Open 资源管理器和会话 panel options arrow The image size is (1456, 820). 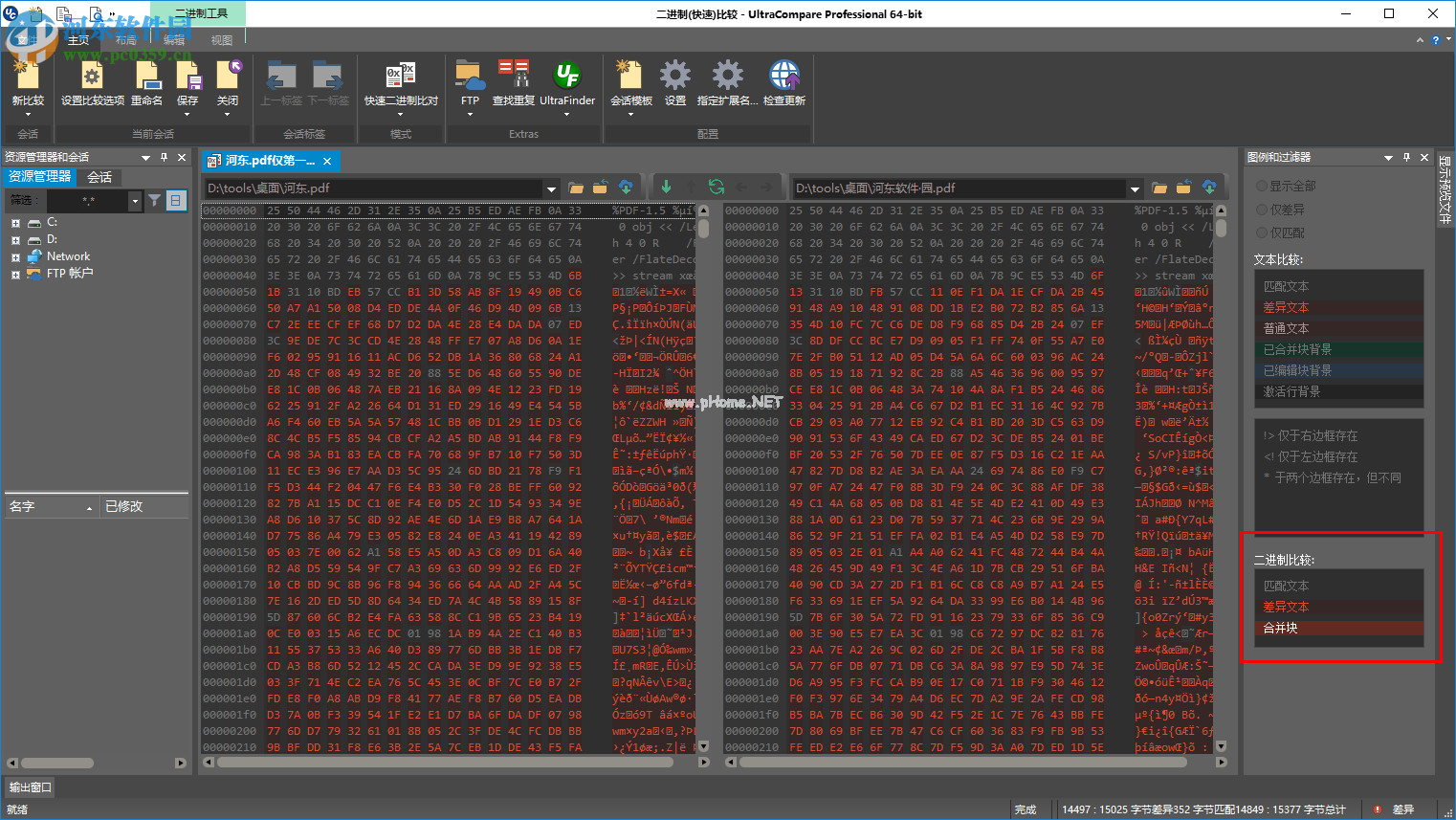[x=145, y=157]
